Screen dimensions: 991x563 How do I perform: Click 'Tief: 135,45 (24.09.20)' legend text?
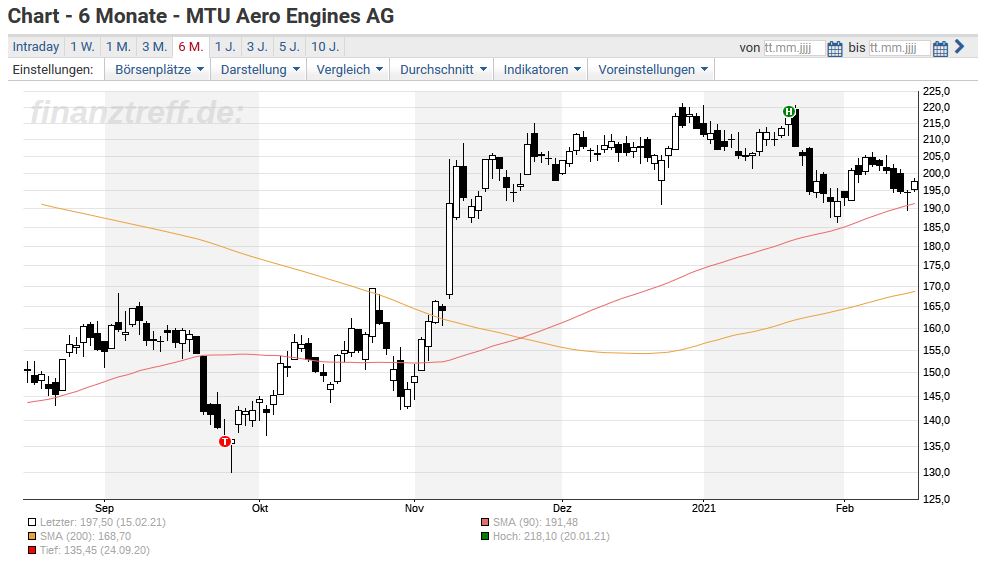[95, 550]
